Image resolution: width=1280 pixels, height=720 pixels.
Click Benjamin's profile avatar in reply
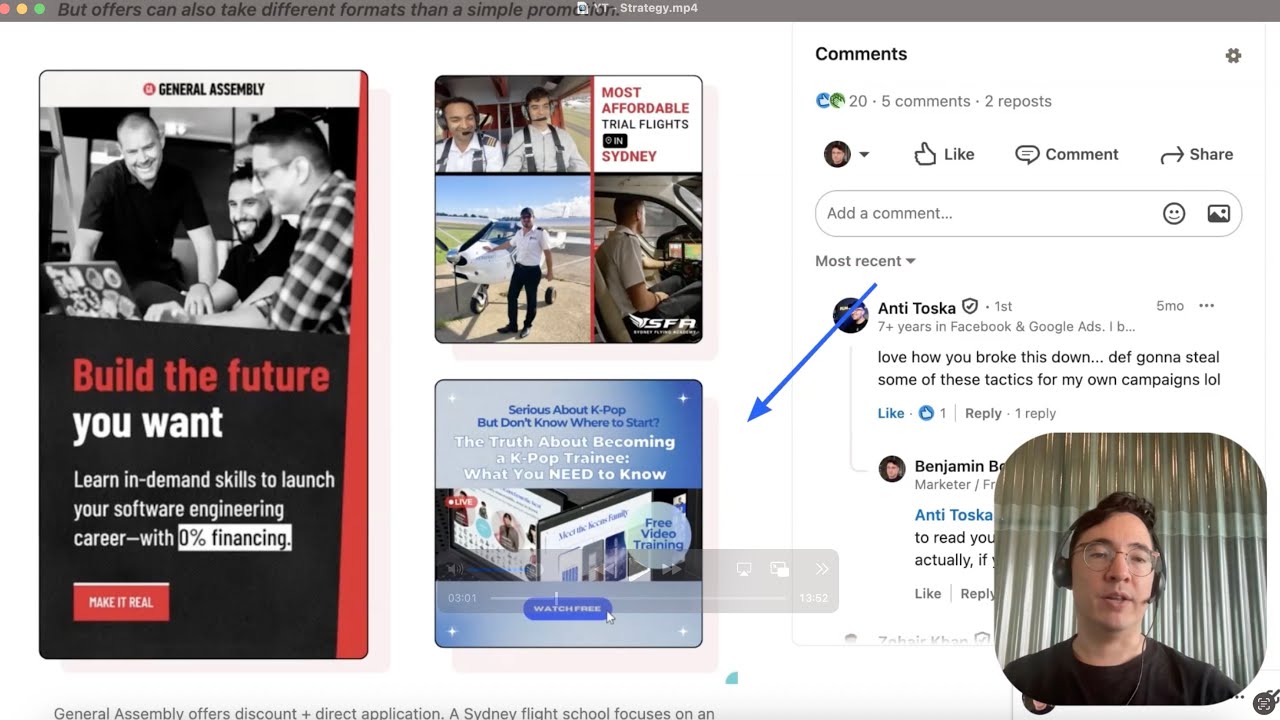[x=892, y=469]
